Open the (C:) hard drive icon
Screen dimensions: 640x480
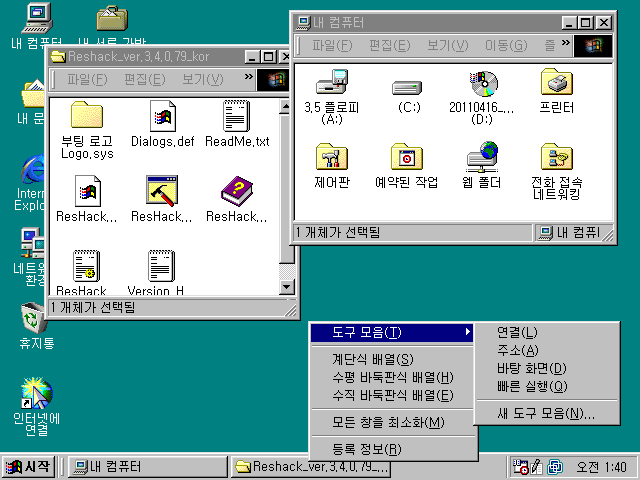[407, 87]
